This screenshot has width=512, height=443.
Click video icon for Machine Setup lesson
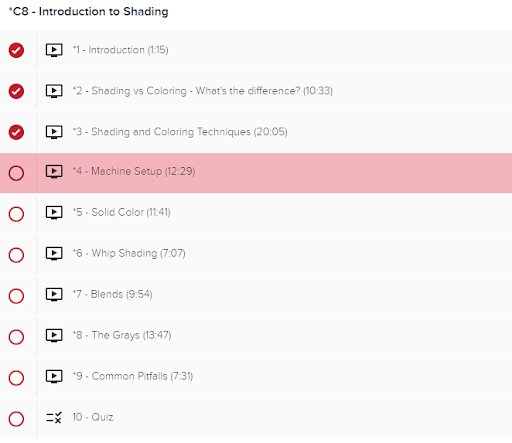click(x=54, y=172)
